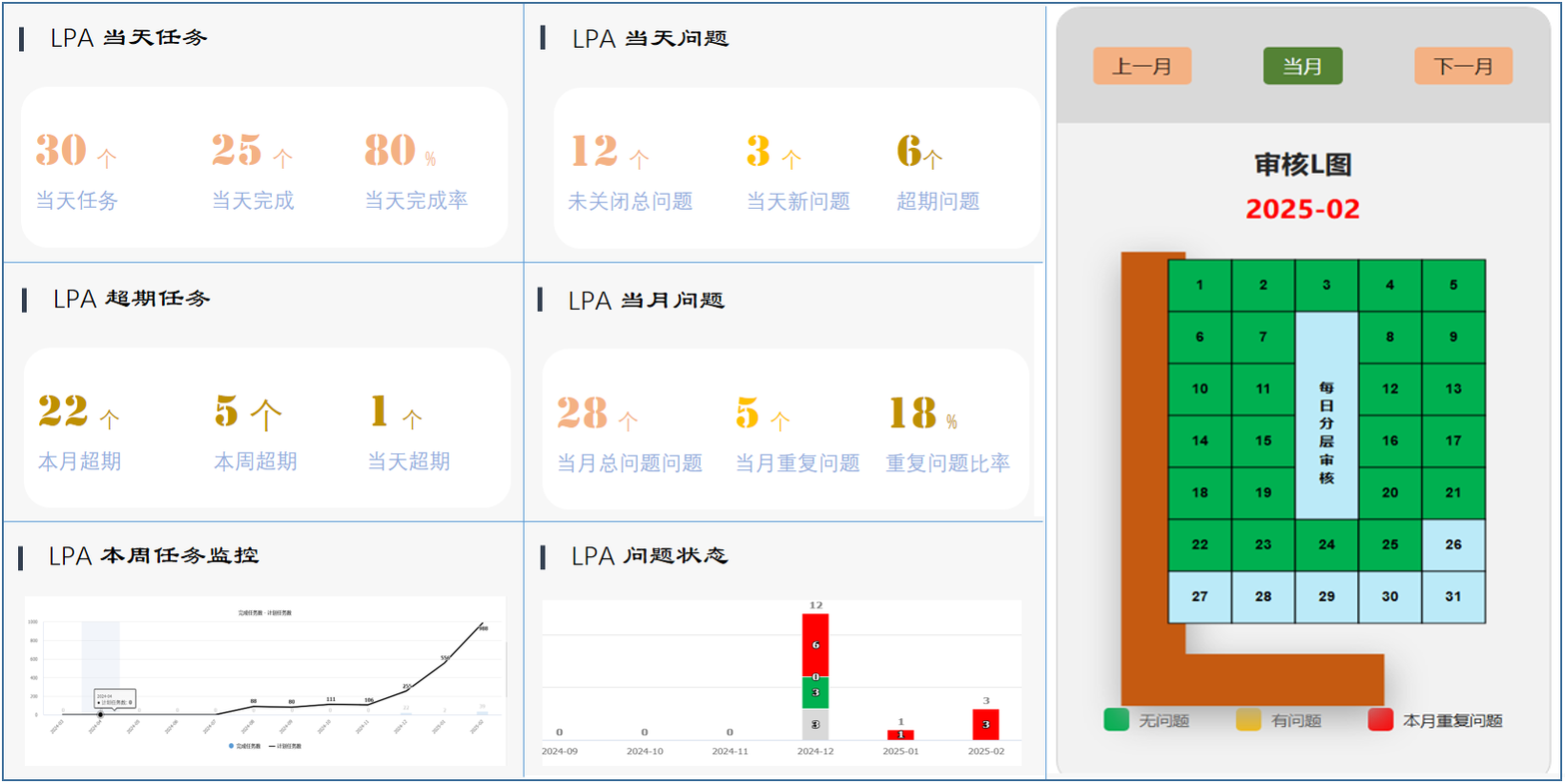Click the 上一月 previous month button
The height and width of the screenshot is (784, 1565).
pos(1141,66)
